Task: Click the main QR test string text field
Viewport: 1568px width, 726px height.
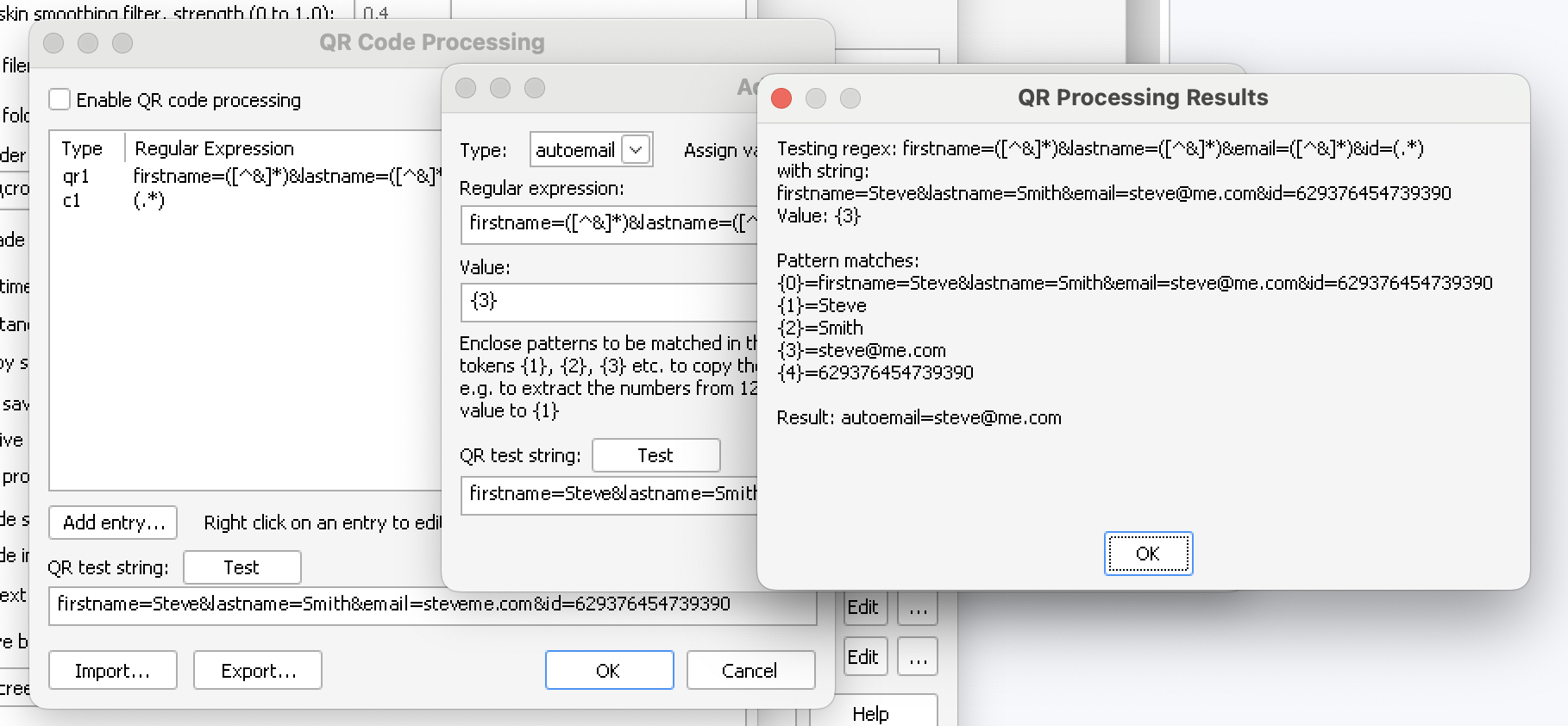Action: (x=431, y=604)
